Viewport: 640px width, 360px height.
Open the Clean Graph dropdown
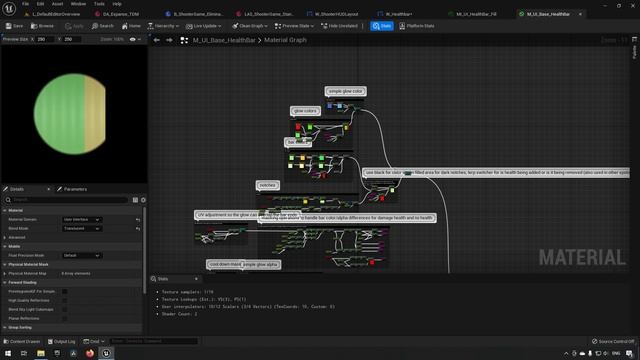pyautogui.click(x=250, y=26)
